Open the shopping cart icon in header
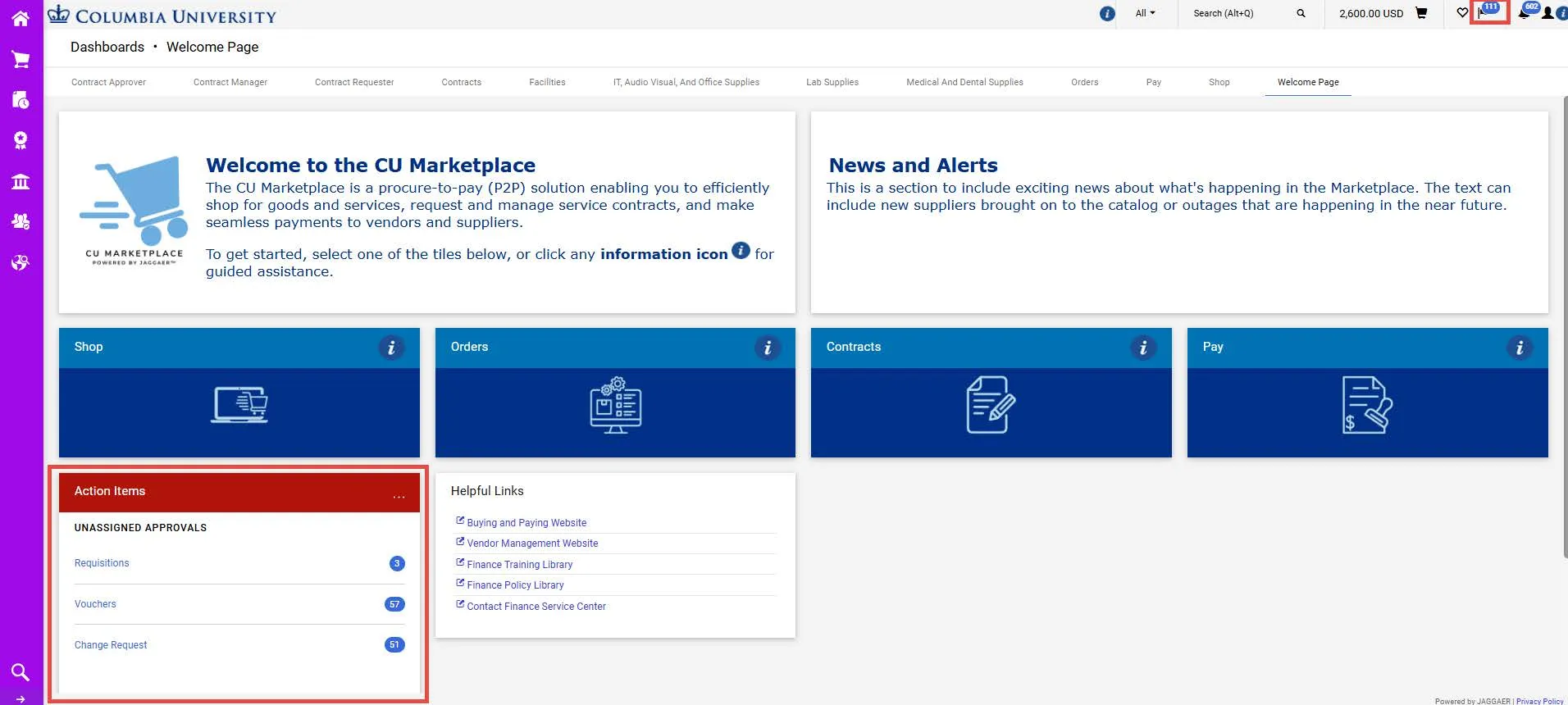This screenshot has width=1568, height=705. 1421,13
